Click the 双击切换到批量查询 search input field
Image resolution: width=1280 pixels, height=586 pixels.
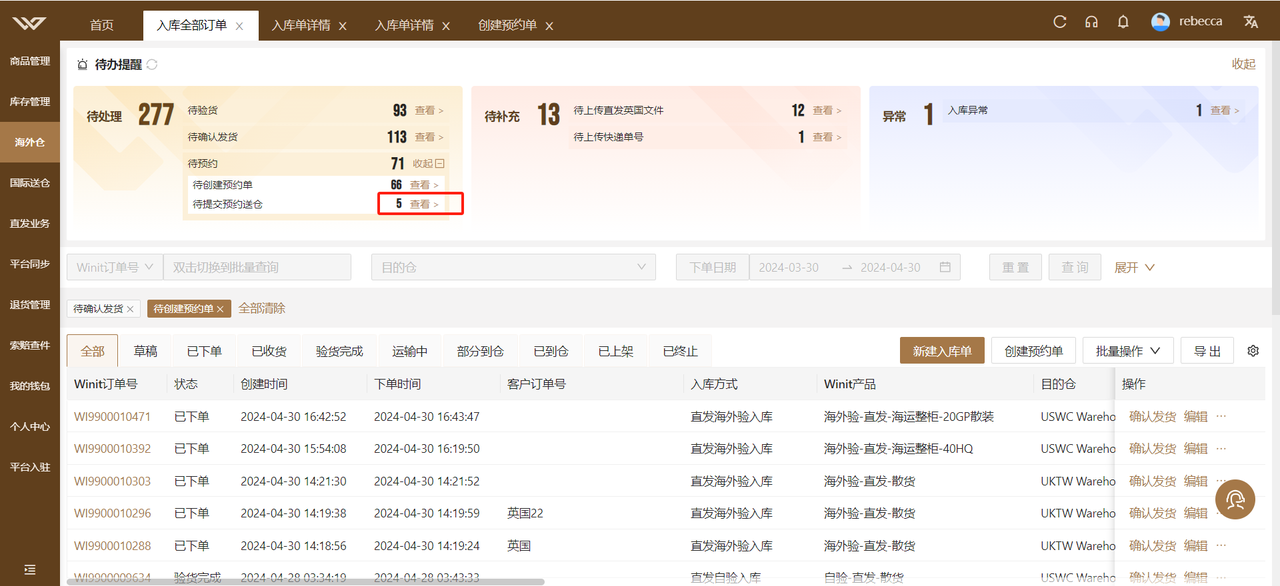257,267
